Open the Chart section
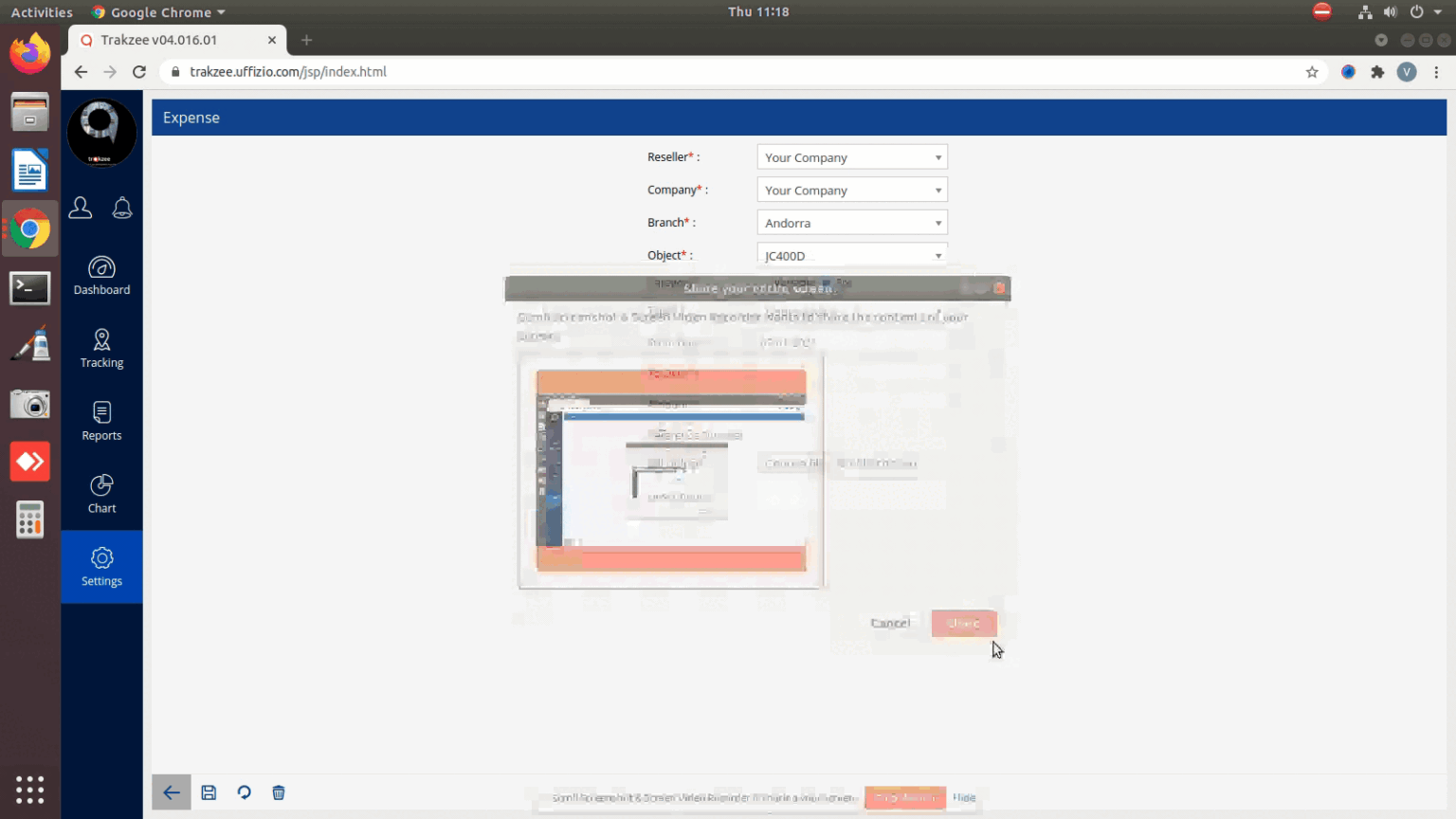 point(101,495)
